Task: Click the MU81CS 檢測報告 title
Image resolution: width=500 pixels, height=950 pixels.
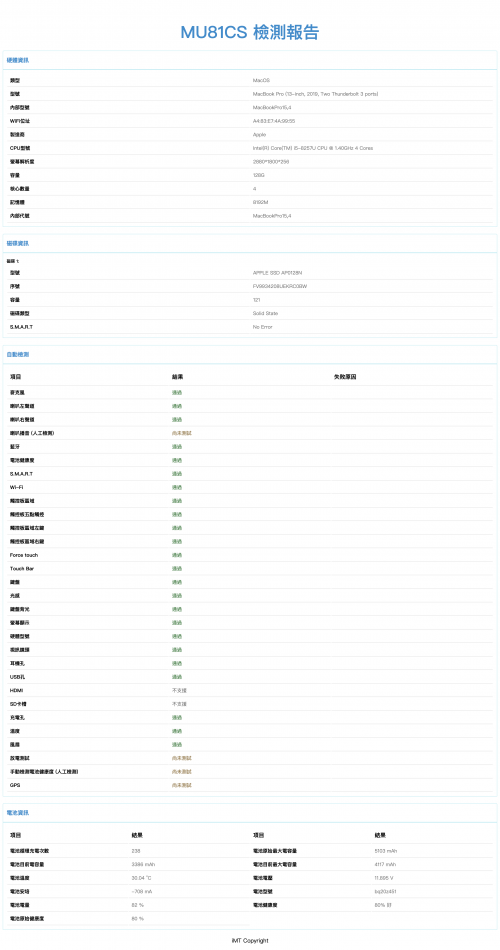Action: [x=250, y=32]
